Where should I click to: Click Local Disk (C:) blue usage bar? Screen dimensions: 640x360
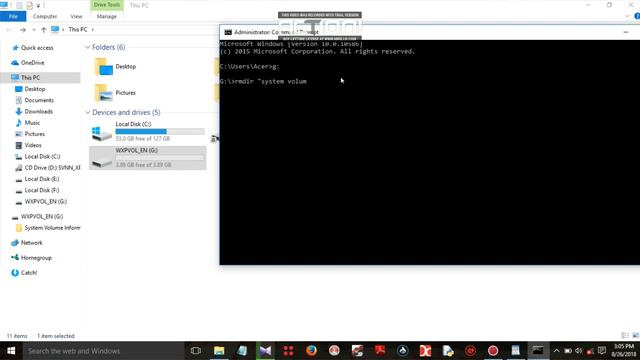tap(160, 131)
